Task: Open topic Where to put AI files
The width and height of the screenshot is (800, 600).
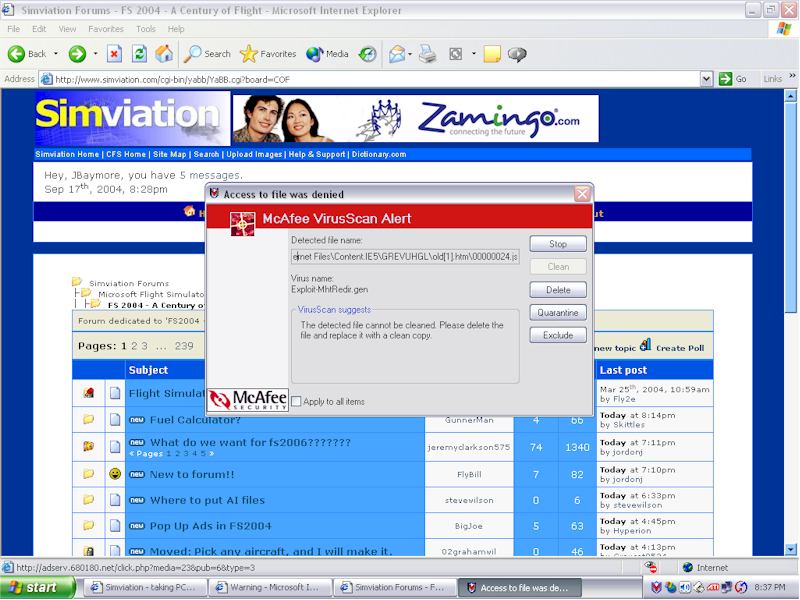Action: tap(207, 500)
